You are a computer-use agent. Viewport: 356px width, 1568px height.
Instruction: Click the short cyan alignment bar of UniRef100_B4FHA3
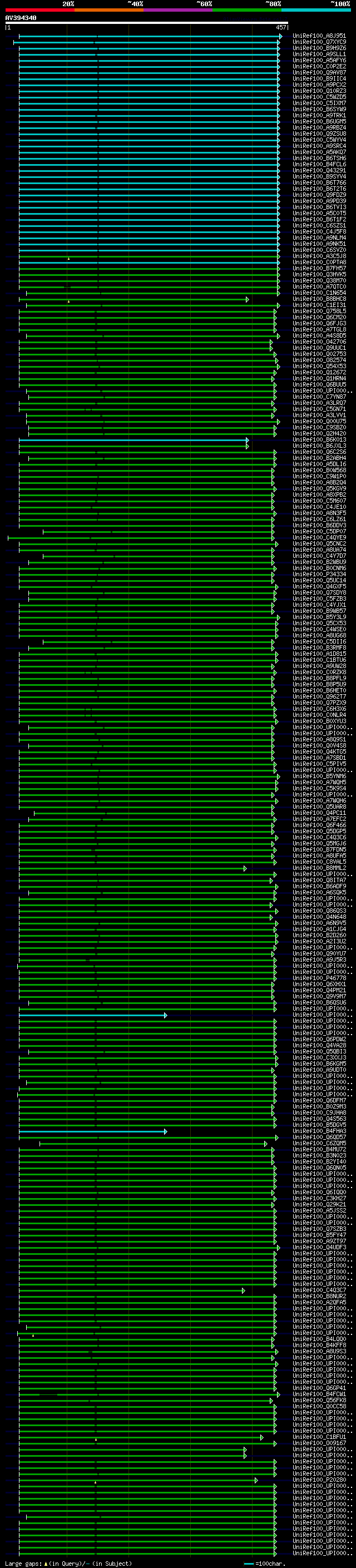[92, 1131]
